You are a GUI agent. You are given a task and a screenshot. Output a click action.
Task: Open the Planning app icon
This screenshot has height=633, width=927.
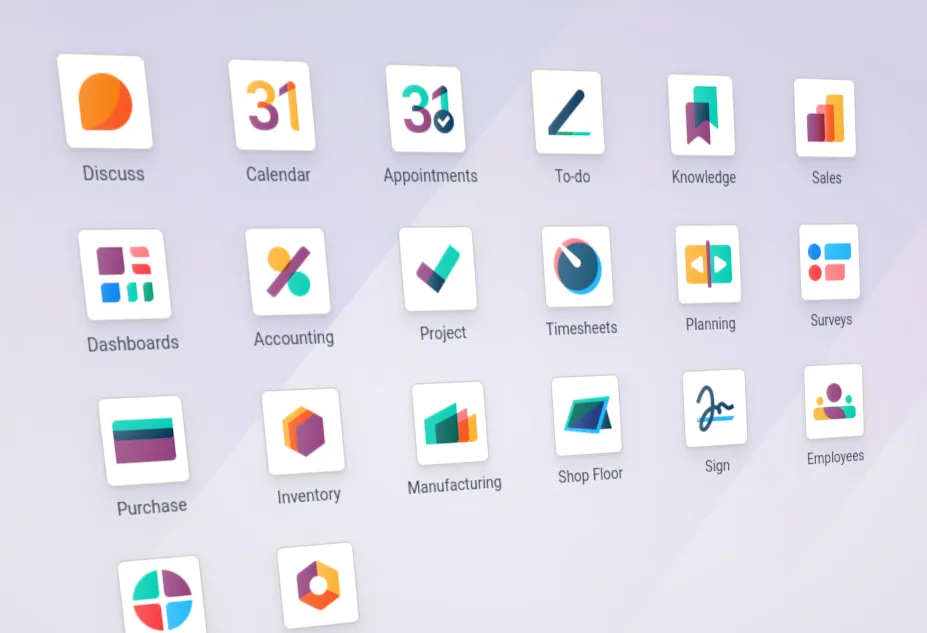pos(708,264)
